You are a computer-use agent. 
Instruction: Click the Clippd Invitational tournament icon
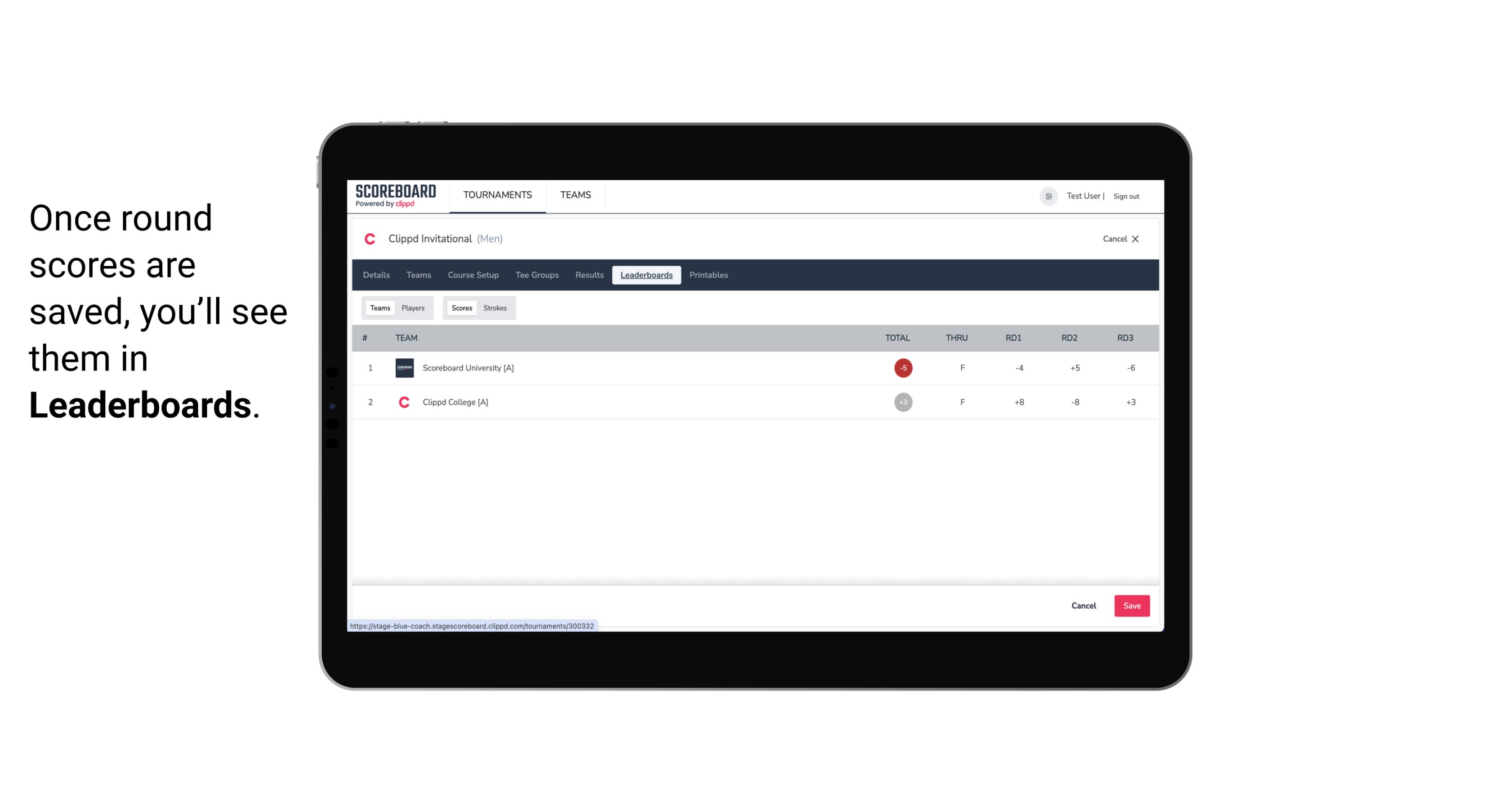[x=371, y=238]
